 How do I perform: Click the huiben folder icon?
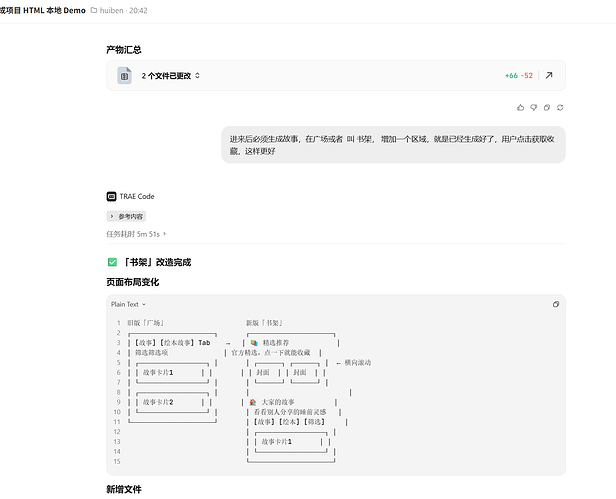pos(94,10)
